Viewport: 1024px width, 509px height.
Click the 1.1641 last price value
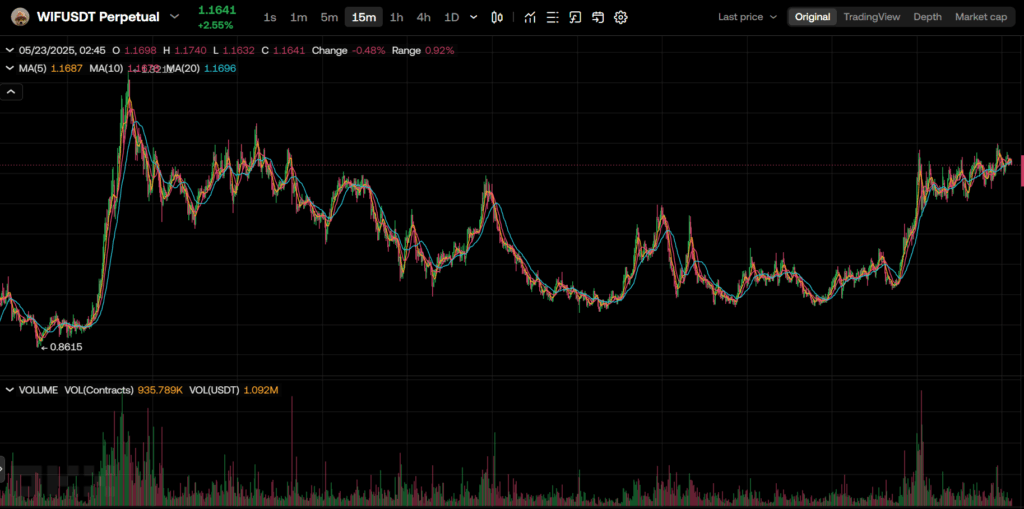[x=217, y=10]
